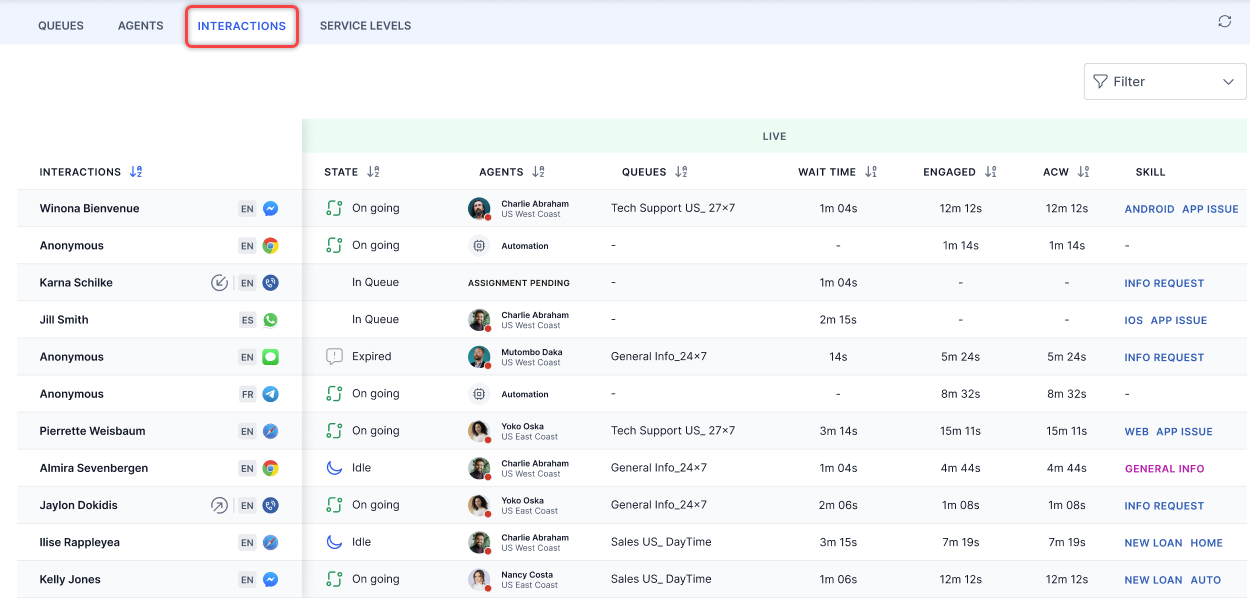The width and height of the screenshot is (1250, 599).
Task: Click AUTO skill tag for Kelly Jones
Action: (1205, 580)
